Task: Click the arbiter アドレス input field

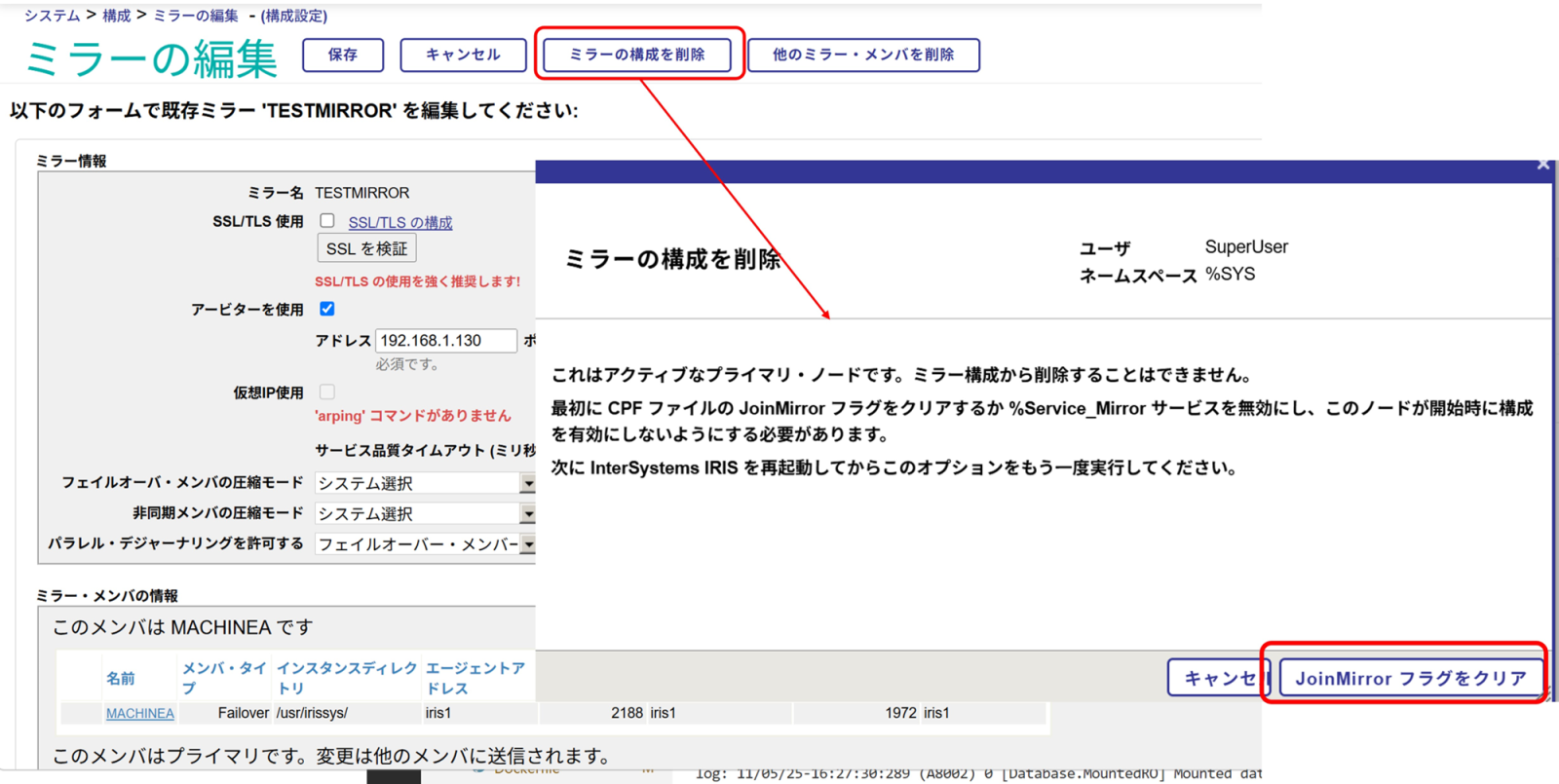Action: pos(445,341)
